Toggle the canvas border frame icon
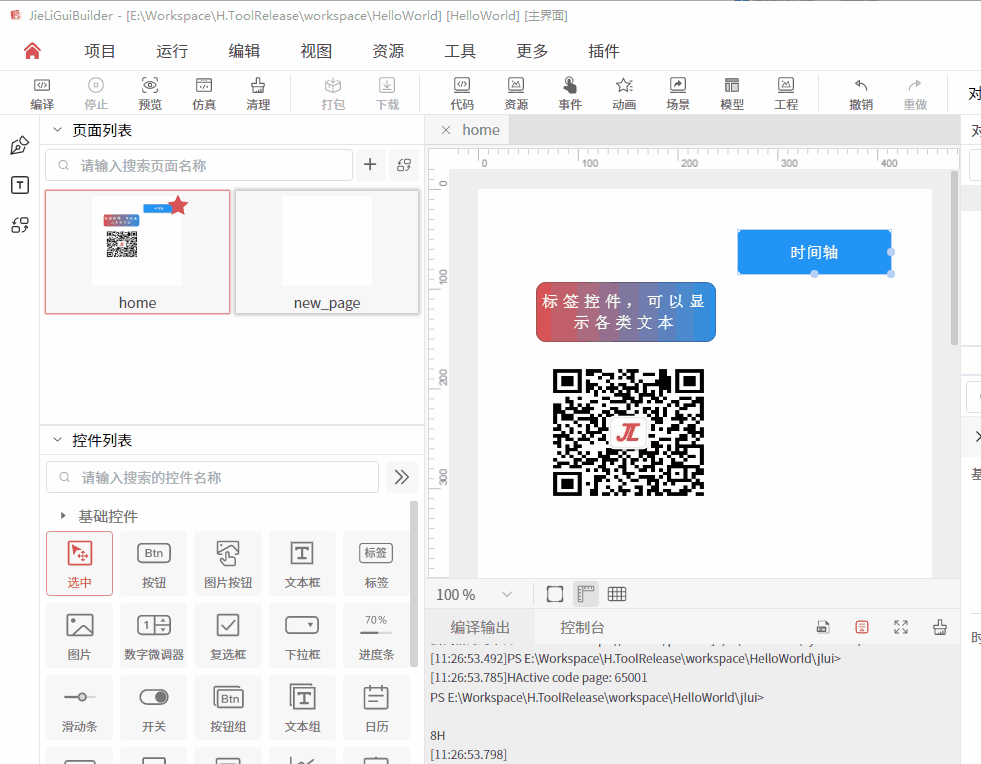Image resolution: width=981 pixels, height=764 pixels. click(555, 594)
